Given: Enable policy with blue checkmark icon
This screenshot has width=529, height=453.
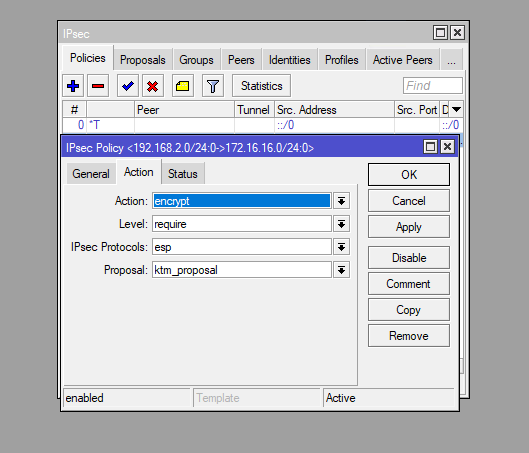Looking at the screenshot, I should coord(128,86).
